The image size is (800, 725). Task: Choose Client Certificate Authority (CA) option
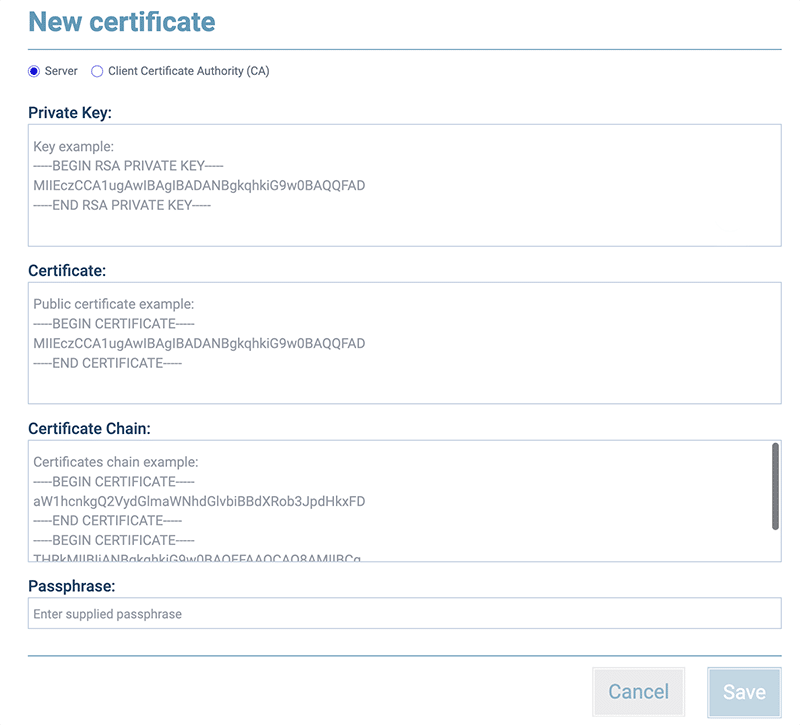pyautogui.click(x=96, y=71)
